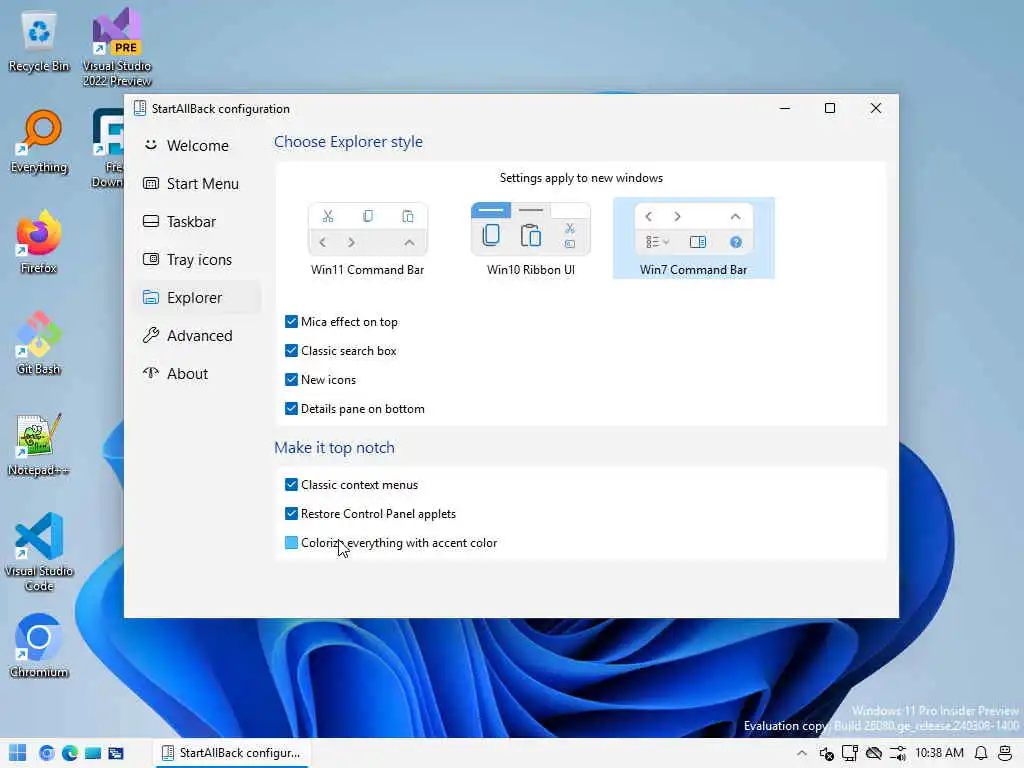
Task: Select Visual Studio Code desktop icon
Action: pyautogui.click(x=39, y=552)
